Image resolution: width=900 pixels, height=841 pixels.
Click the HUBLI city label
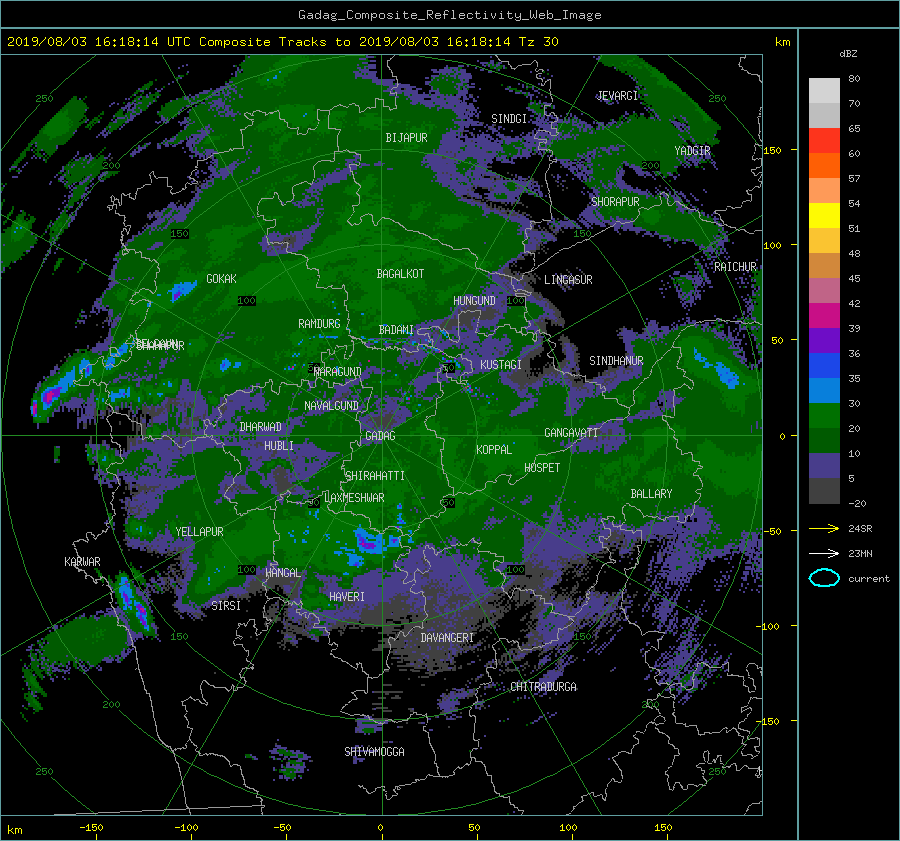(279, 446)
